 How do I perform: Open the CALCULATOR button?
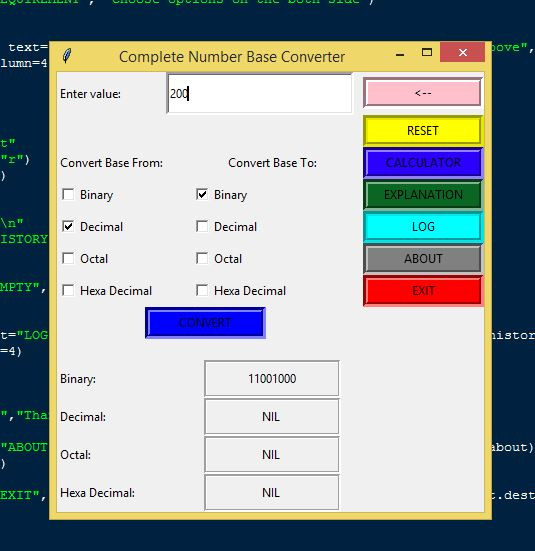[x=423, y=163]
